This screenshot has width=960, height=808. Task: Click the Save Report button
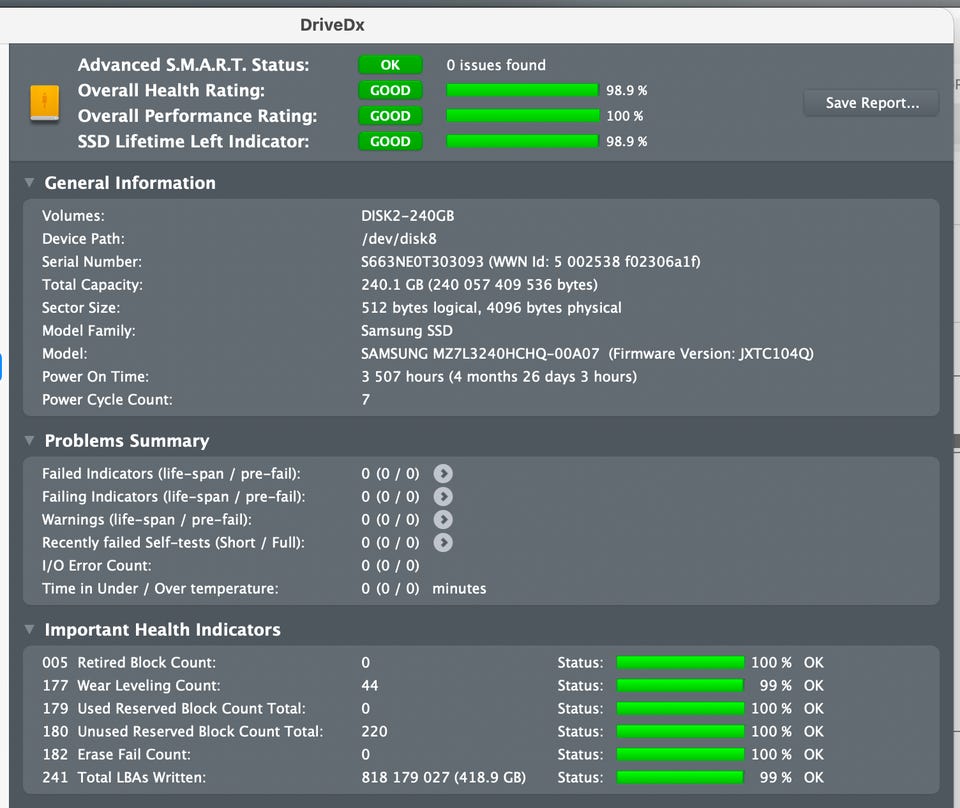871,103
